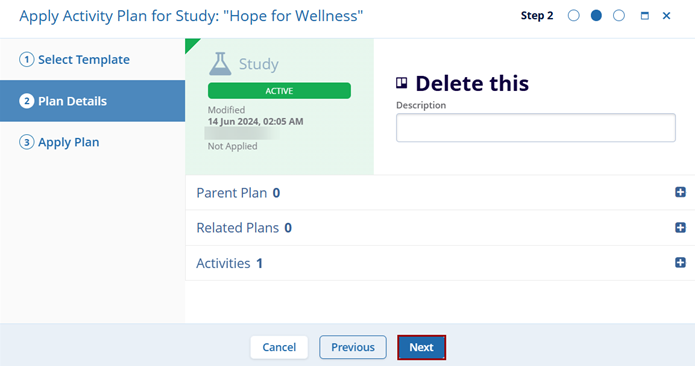Image resolution: width=695 pixels, height=366 pixels.
Task: Select the filled second step indicator circle
Action: pos(596,16)
